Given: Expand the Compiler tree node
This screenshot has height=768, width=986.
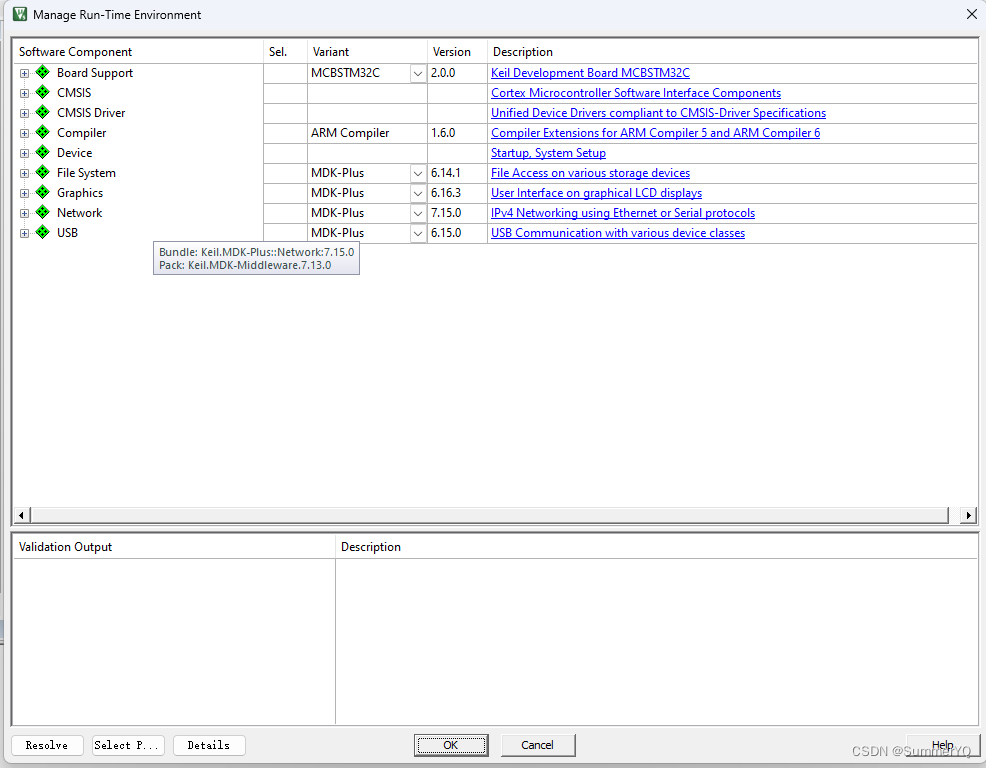Looking at the screenshot, I should tap(24, 133).
